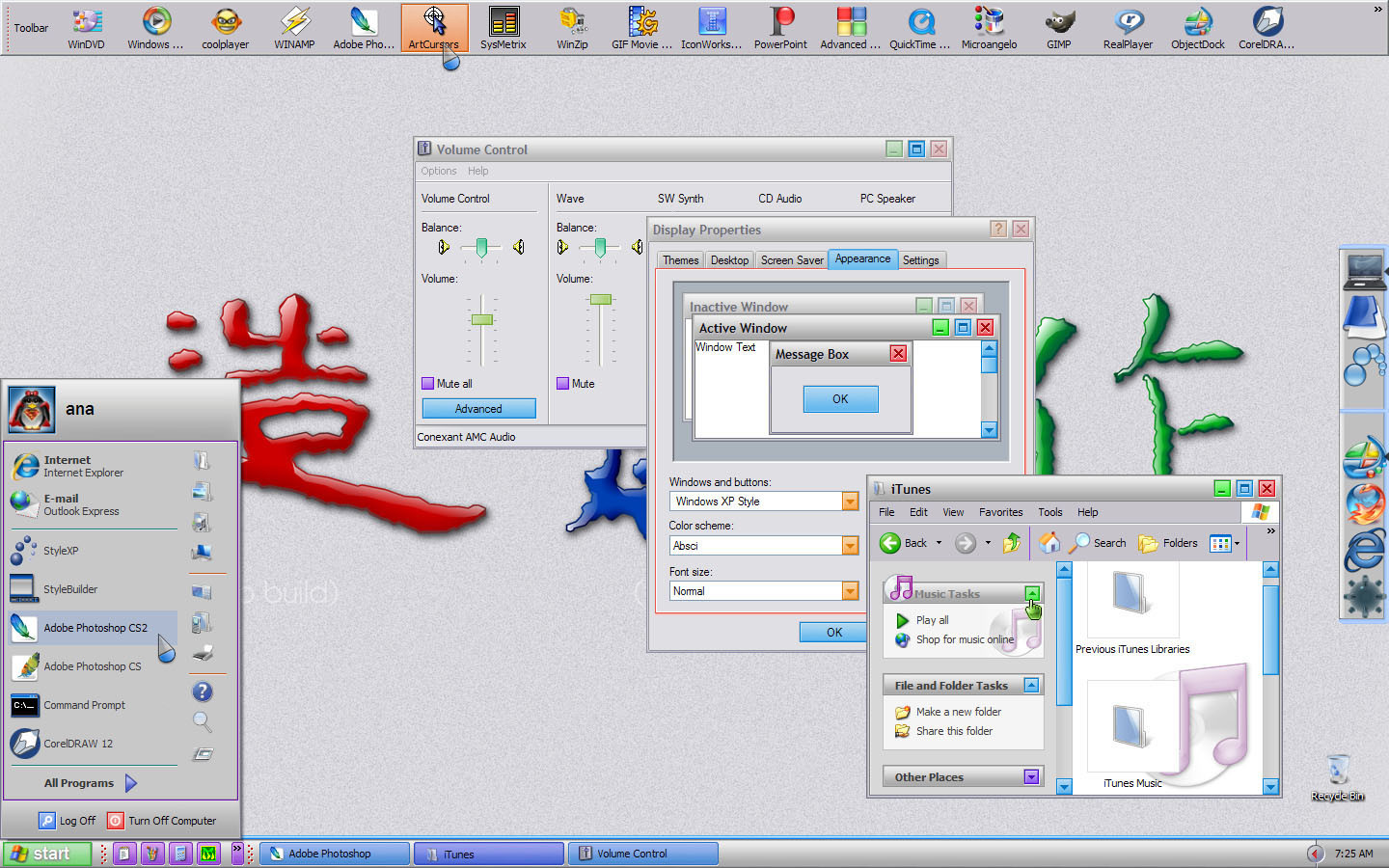Switch to Volume Control taskbar button
Image resolution: width=1389 pixels, height=868 pixels.
pos(643,854)
